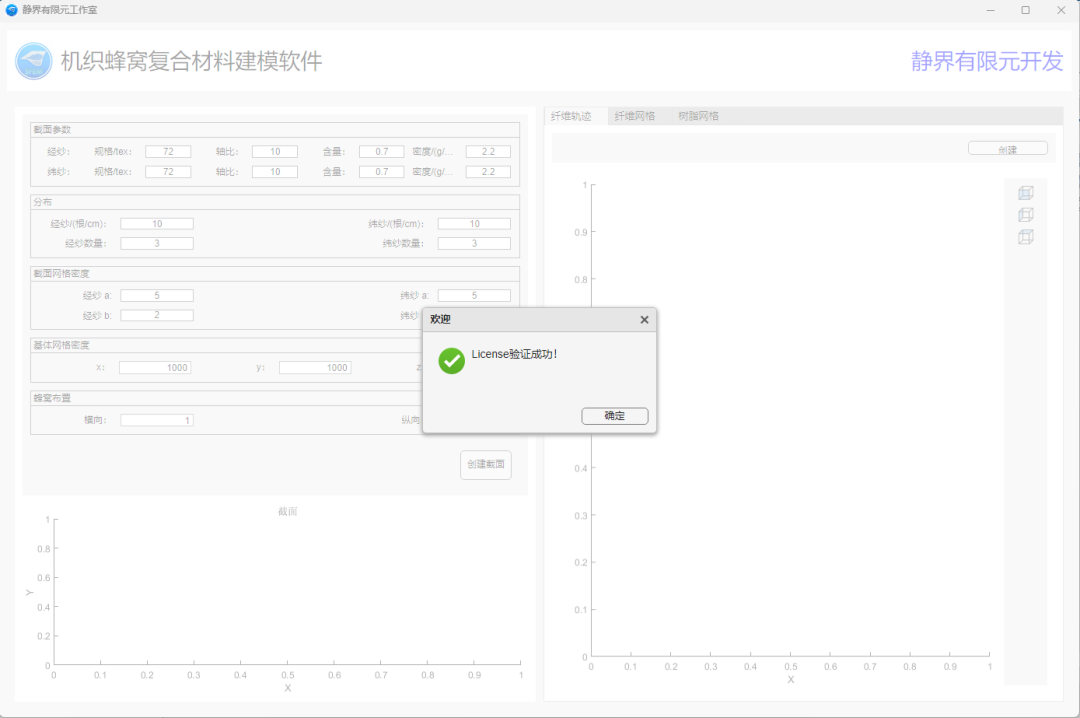Click the 确定 button in the welcome dialog
1080x718 pixels.
point(614,416)
